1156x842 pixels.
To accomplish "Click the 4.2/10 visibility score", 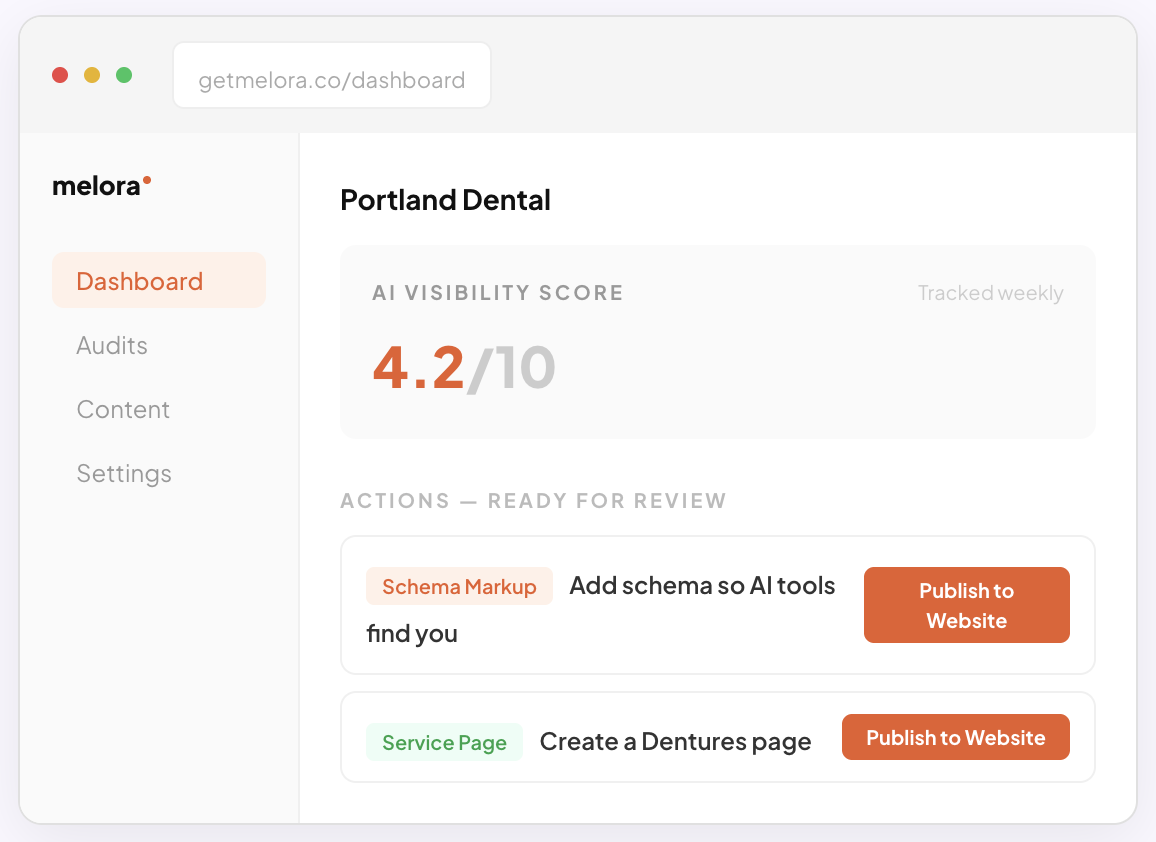I will pos(463,368).
